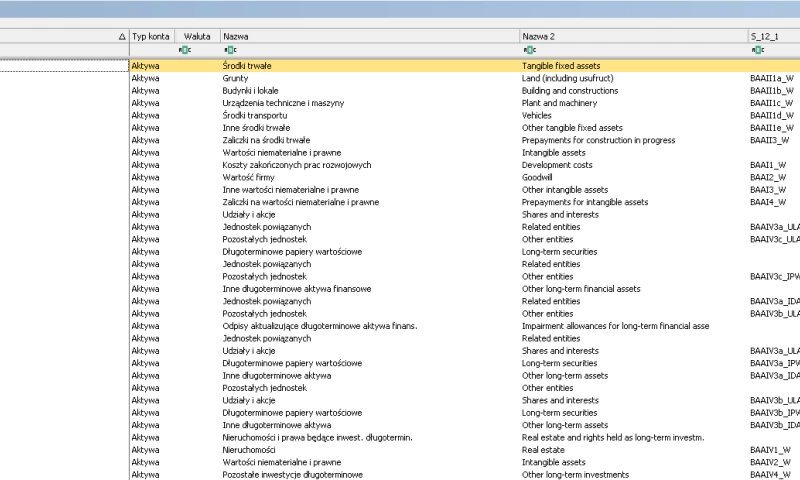Click code 'BAAII1b_W' cell
Image resolution: width=800 pixels, height=480 pixels.
[x=772, y=91]
